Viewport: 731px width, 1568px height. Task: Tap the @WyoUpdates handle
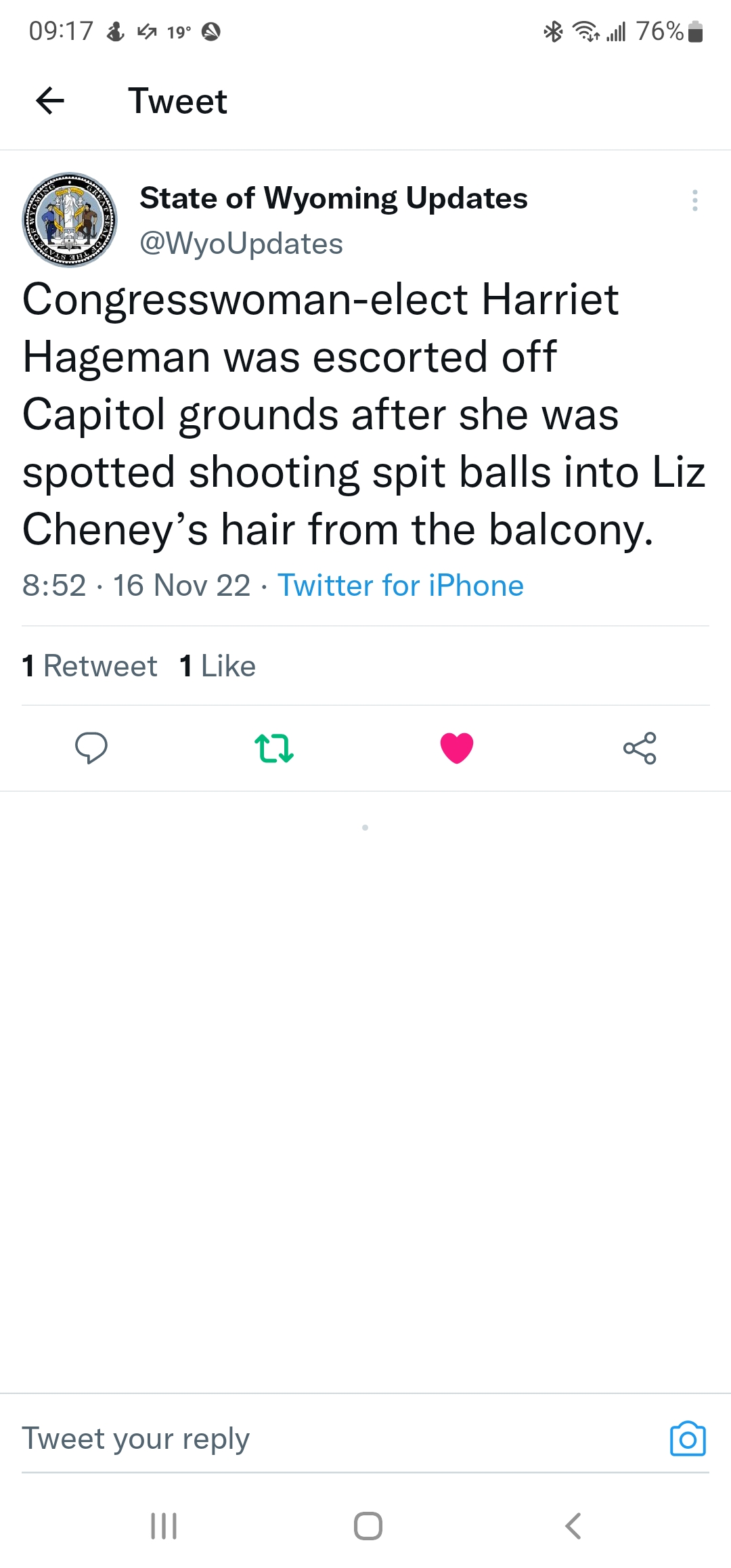click(x=241, y=244)
